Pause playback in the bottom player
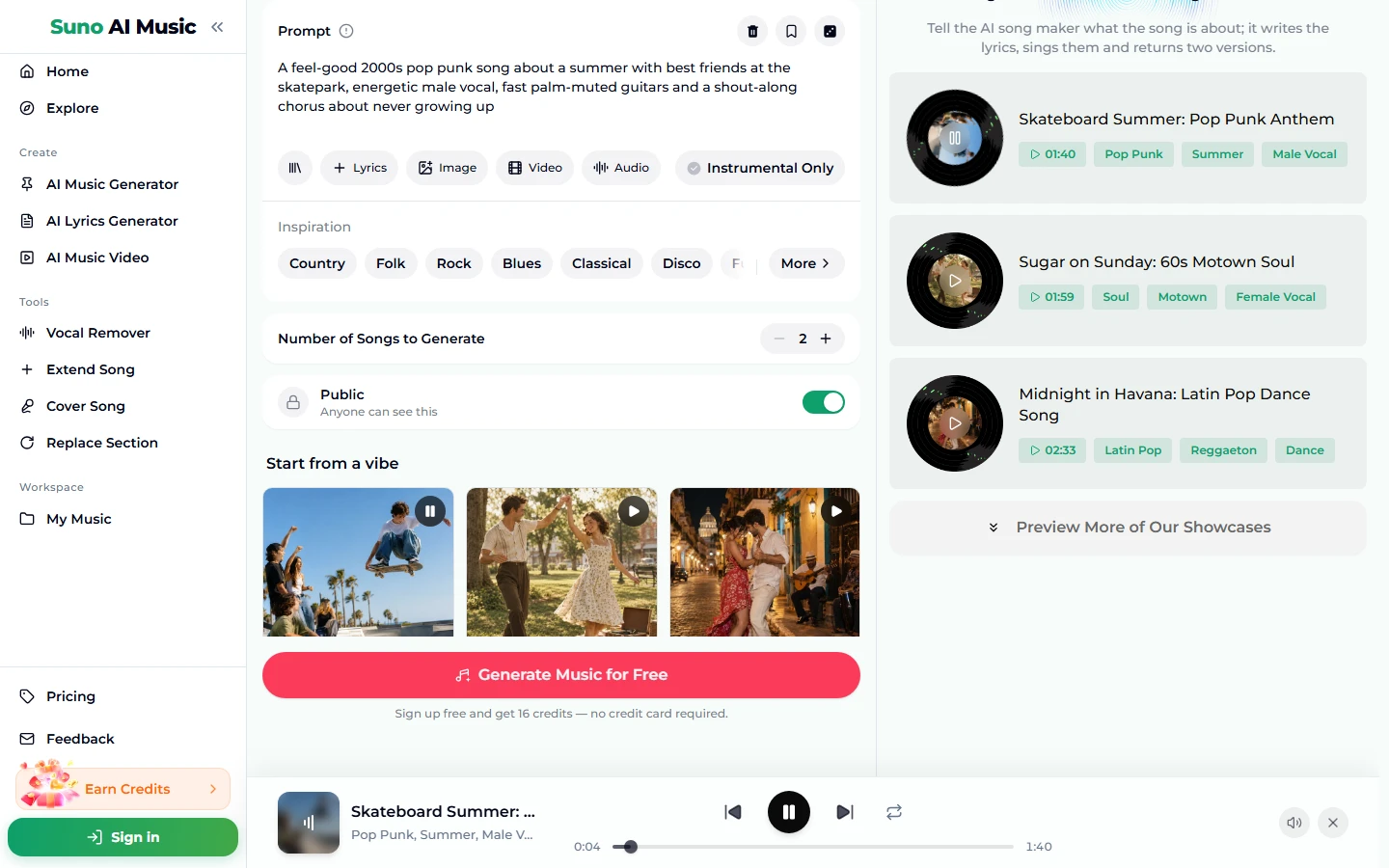Viewport: 1389px width, 868px height. 789,812
